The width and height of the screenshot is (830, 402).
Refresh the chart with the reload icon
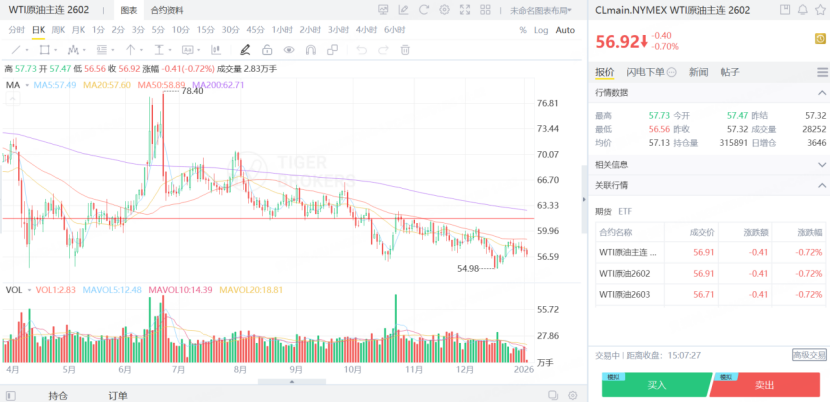(424, 10)
